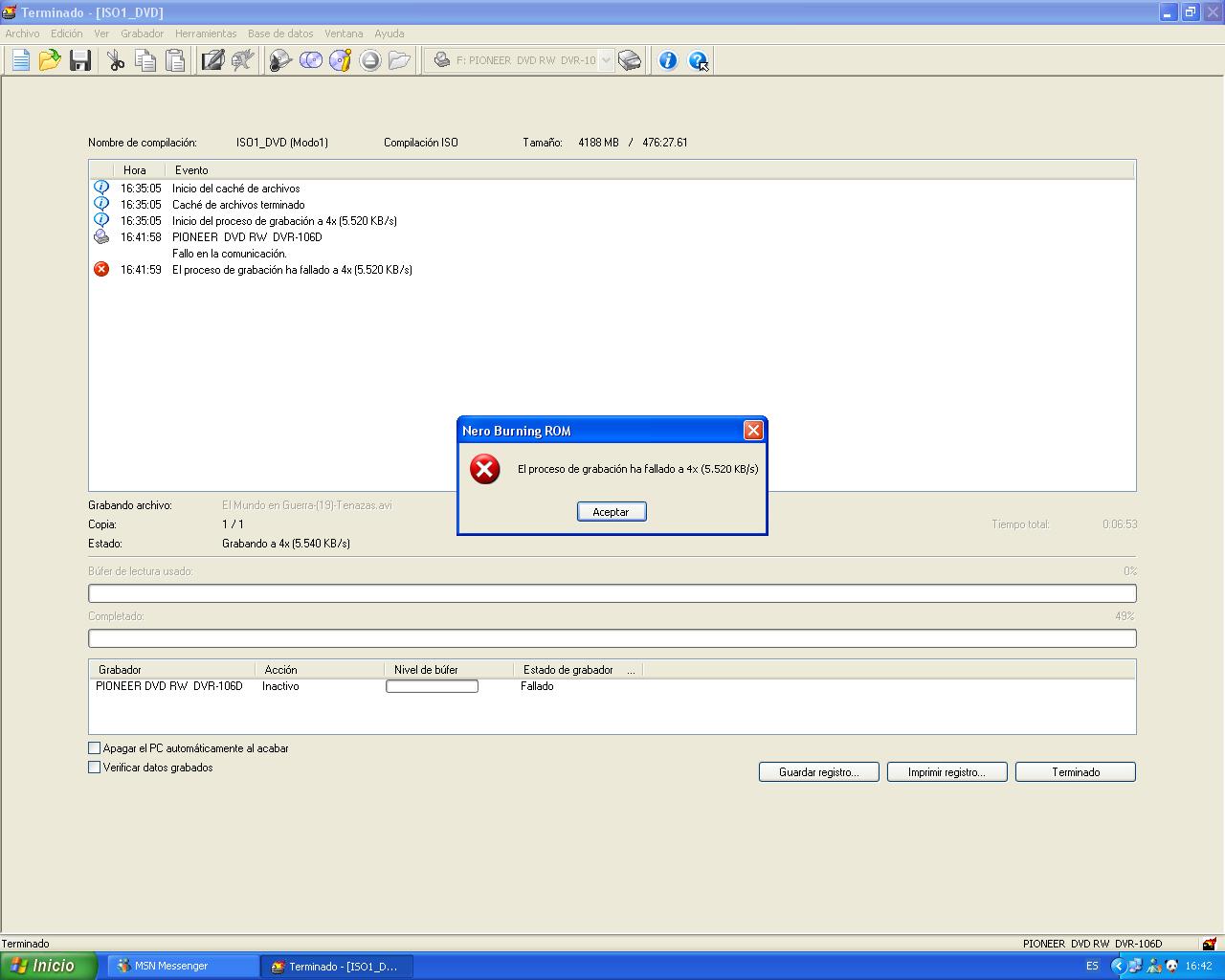This screenshot has width=1225, height=980.
Task: Click the red error icon in event log
Action: (101, 269)
